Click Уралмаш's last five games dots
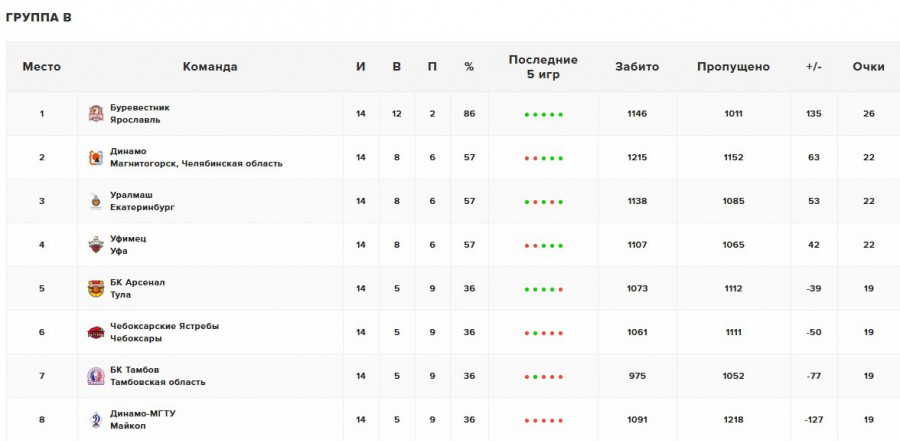Viewport: 900px width, 441px height. pyautogui.click(x=544, y=202)
